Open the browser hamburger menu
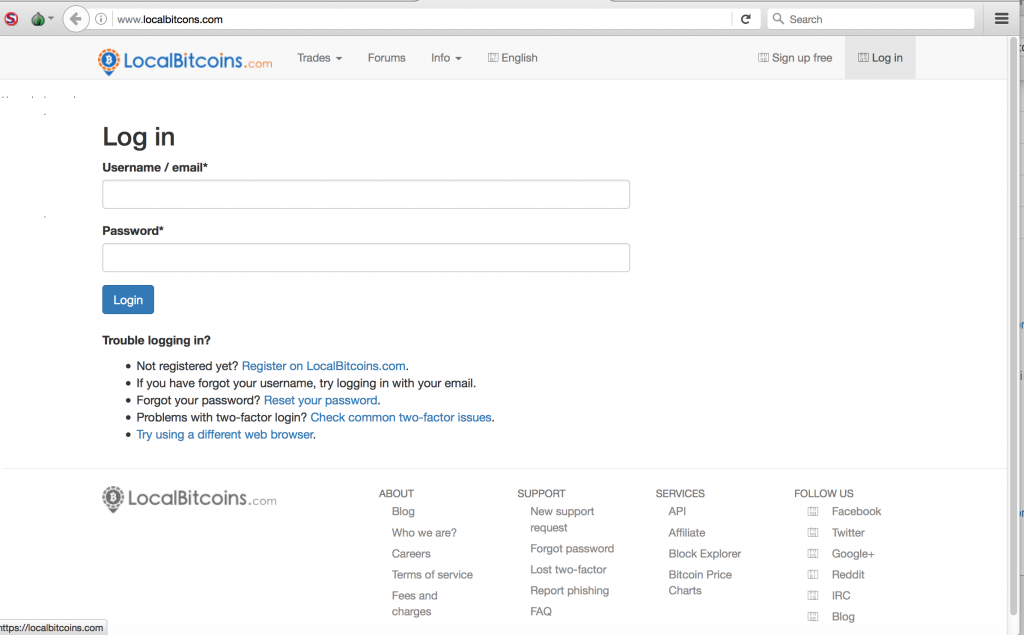The image size is (1024, 635). pos(1001,19)
